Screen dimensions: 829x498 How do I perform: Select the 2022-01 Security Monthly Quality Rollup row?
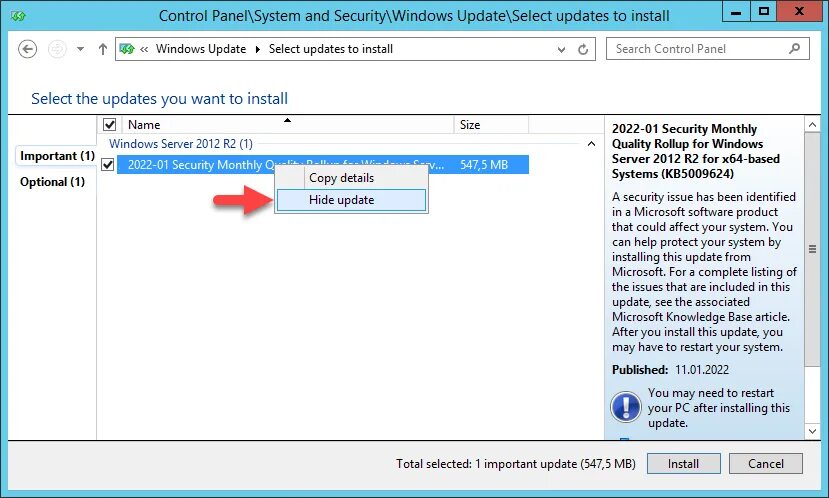tap(323, 164)
